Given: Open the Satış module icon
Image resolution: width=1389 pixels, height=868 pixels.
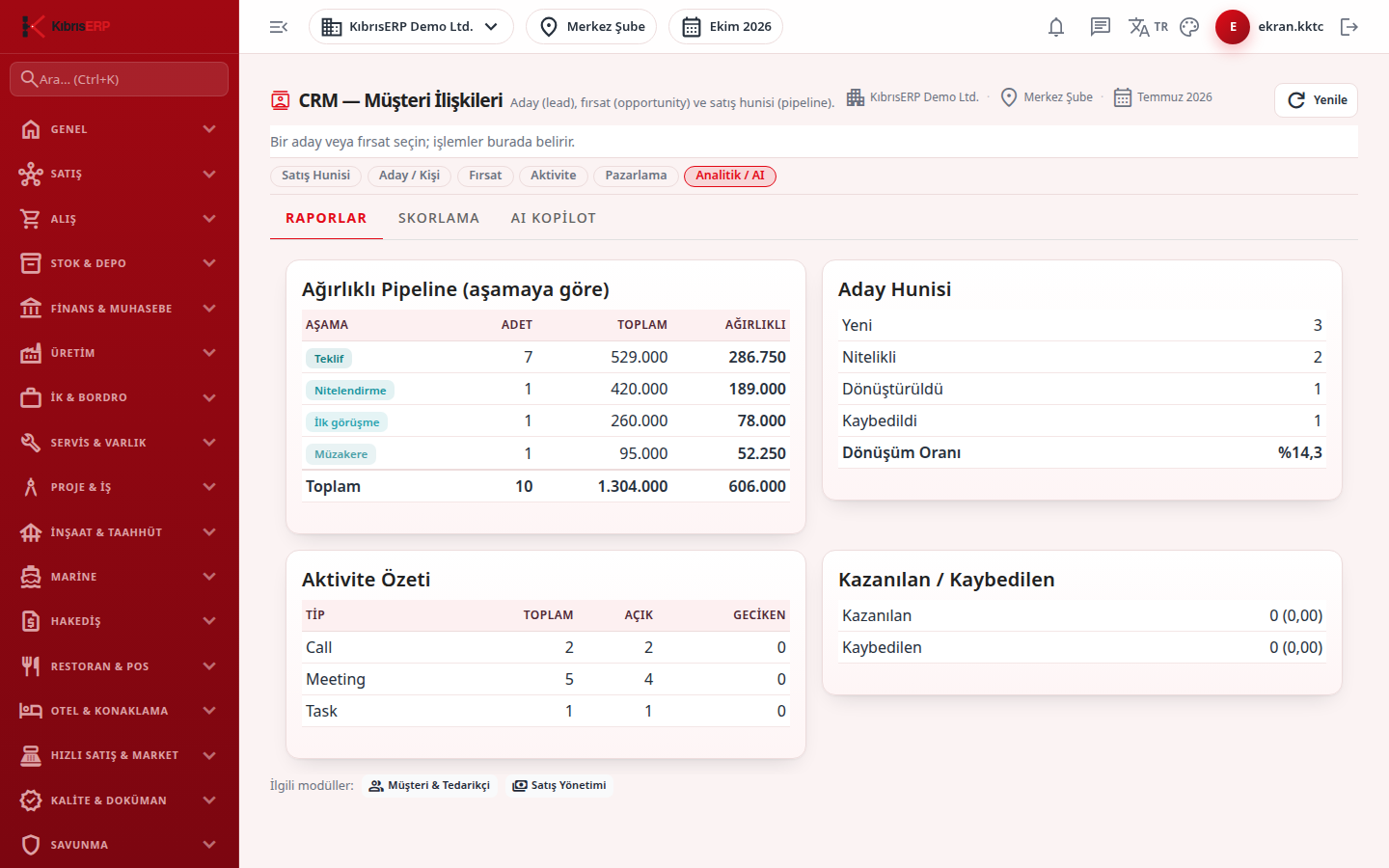Looking at the screenshot, I should tap(31, 174).
